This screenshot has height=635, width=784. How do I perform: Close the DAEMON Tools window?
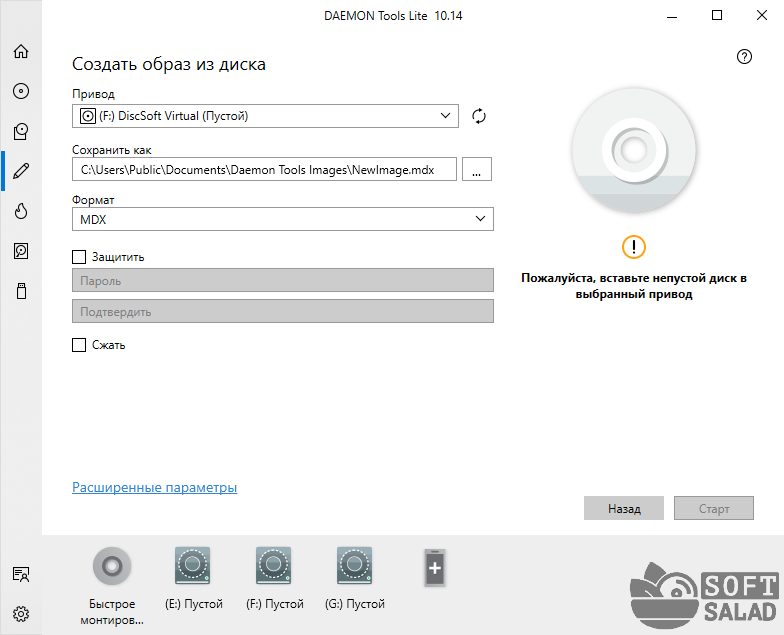click(x=762, y=16)
